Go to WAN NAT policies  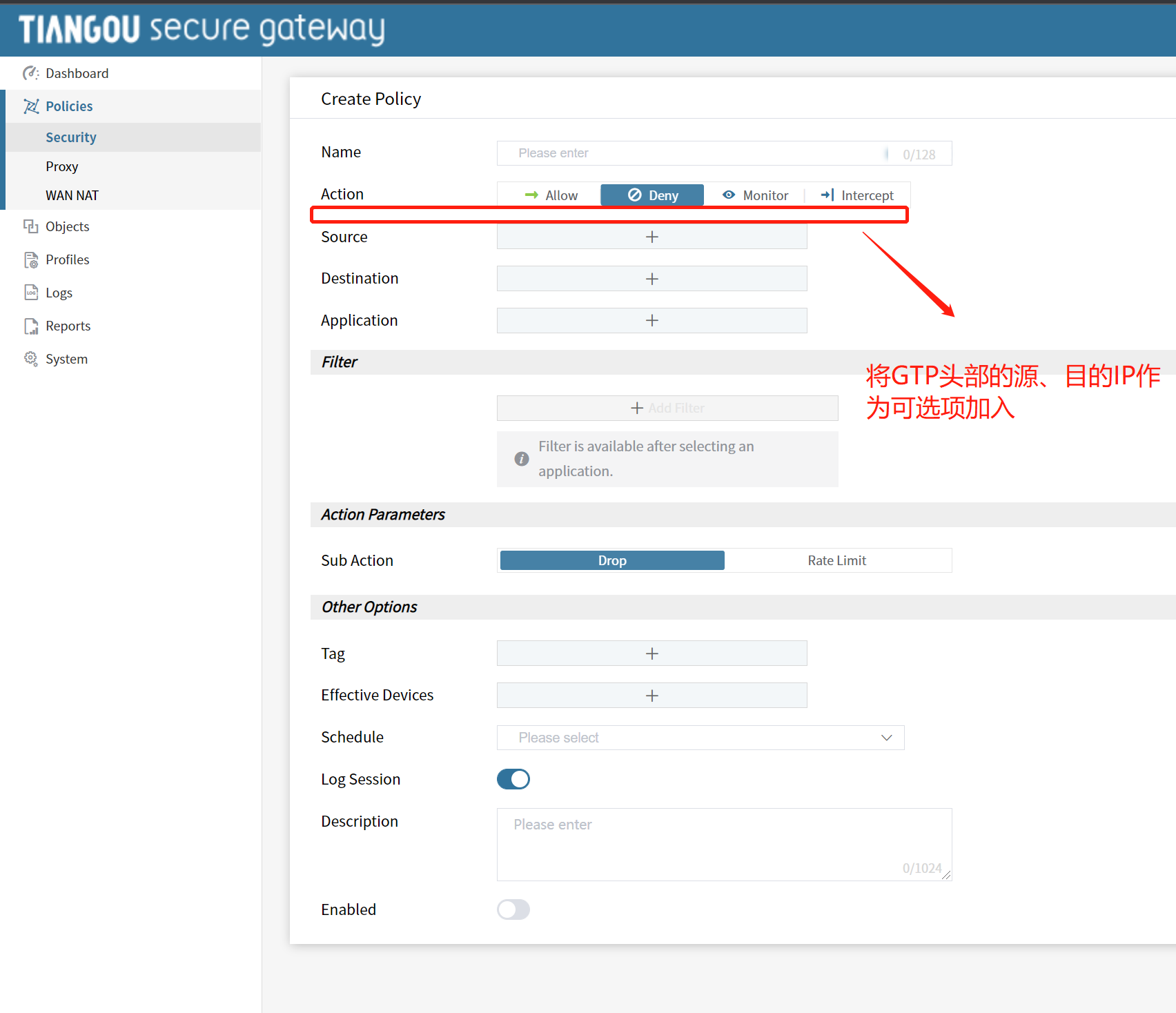point(72,195)
